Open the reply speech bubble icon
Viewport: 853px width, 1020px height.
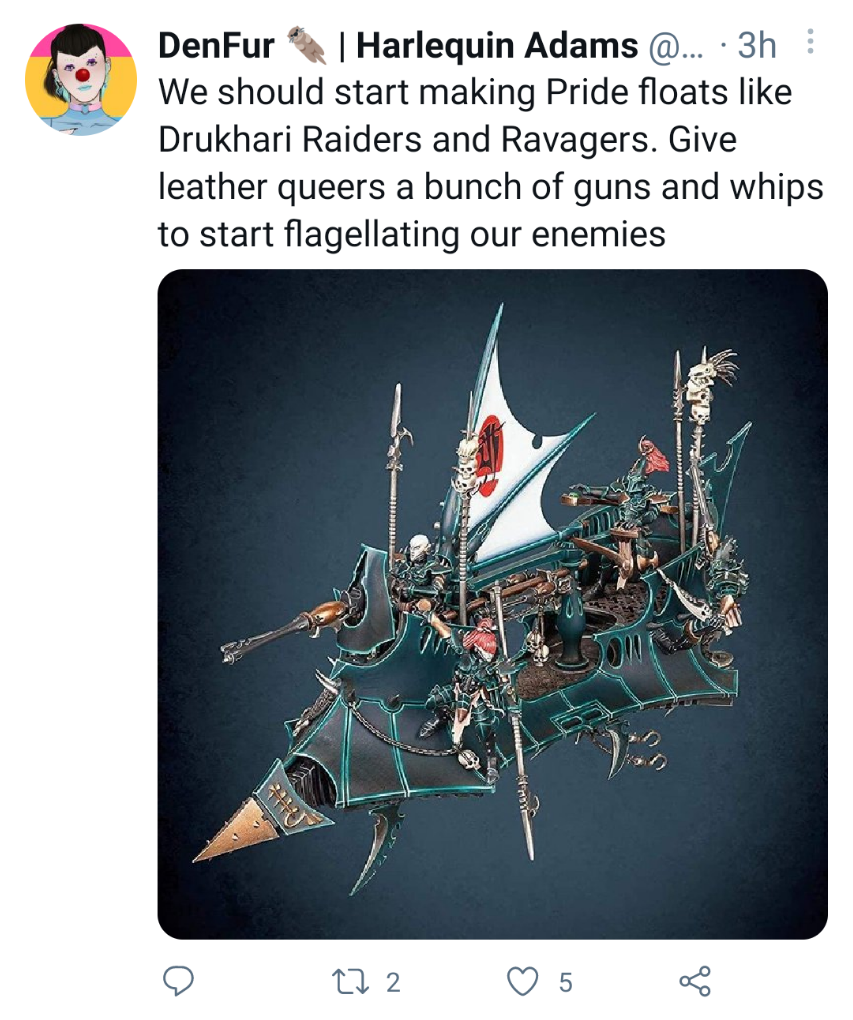point(178,981)
